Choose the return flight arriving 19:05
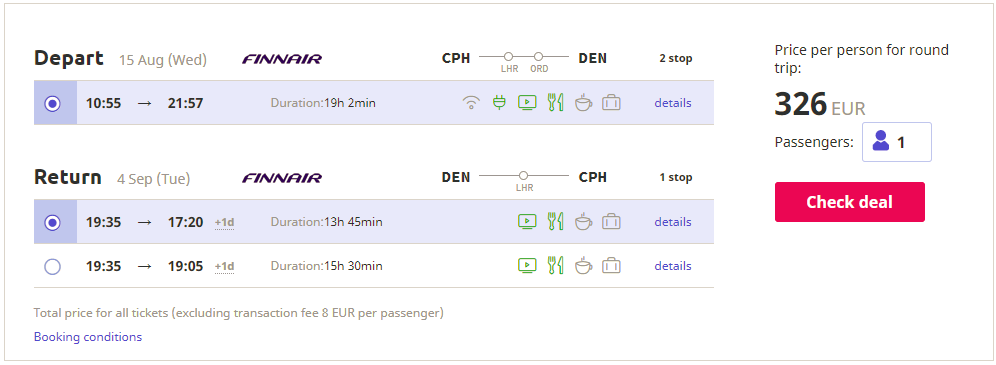The height and width of the screenshot is (365, 996). [x=53, y=266]
